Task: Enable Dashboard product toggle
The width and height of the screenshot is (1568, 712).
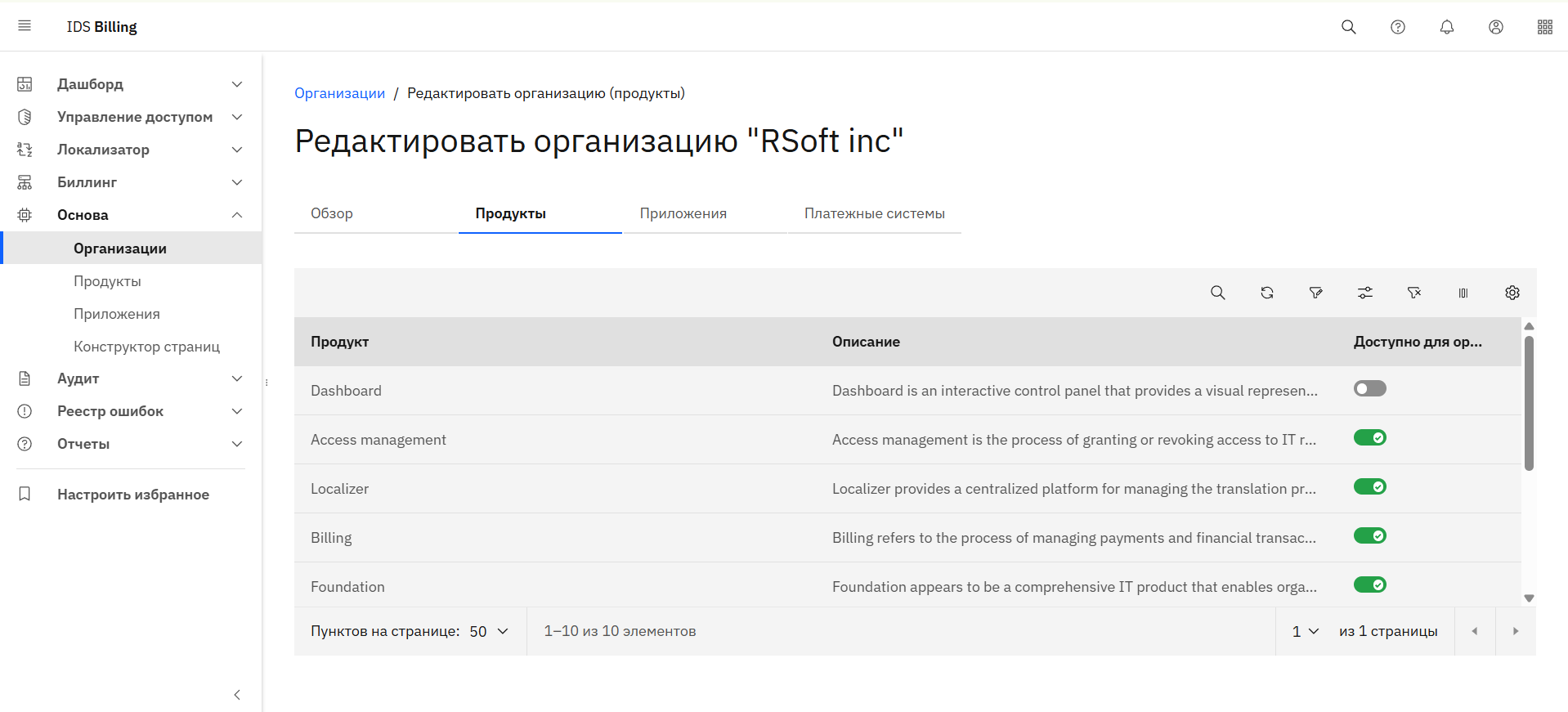Action: (x=1369, y=389)
